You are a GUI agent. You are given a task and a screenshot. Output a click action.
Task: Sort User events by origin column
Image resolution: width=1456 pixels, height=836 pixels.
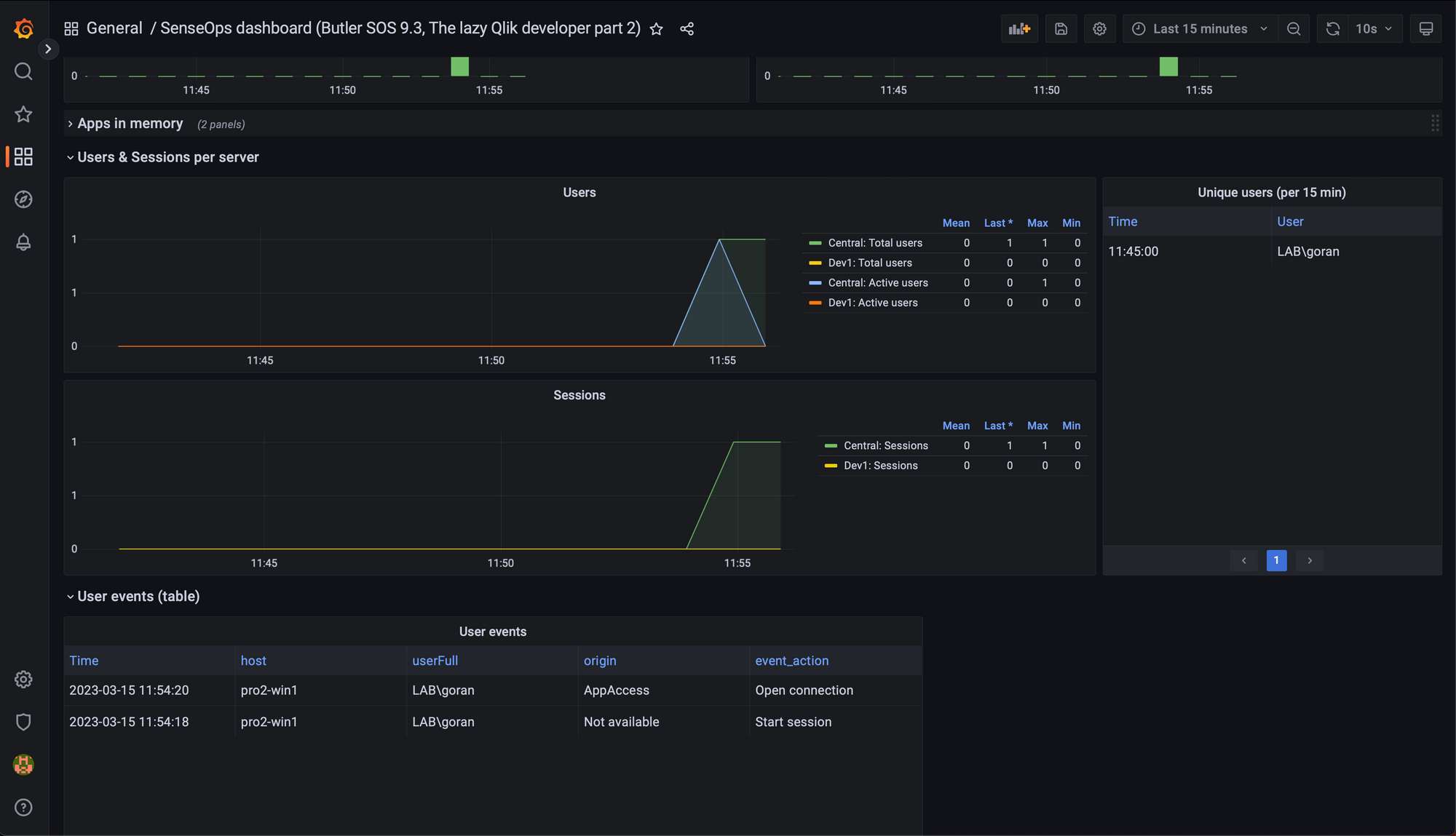pos(600,661)
